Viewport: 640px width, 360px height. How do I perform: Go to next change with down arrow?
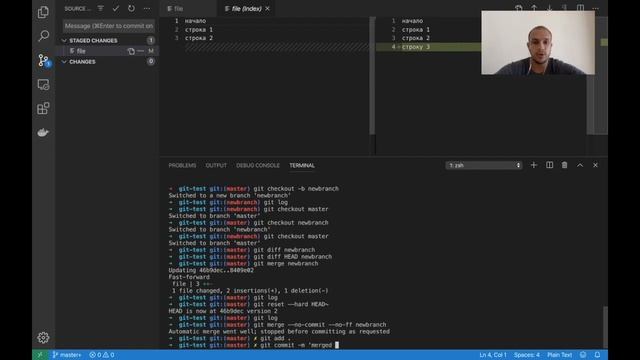tap(549, 8)
